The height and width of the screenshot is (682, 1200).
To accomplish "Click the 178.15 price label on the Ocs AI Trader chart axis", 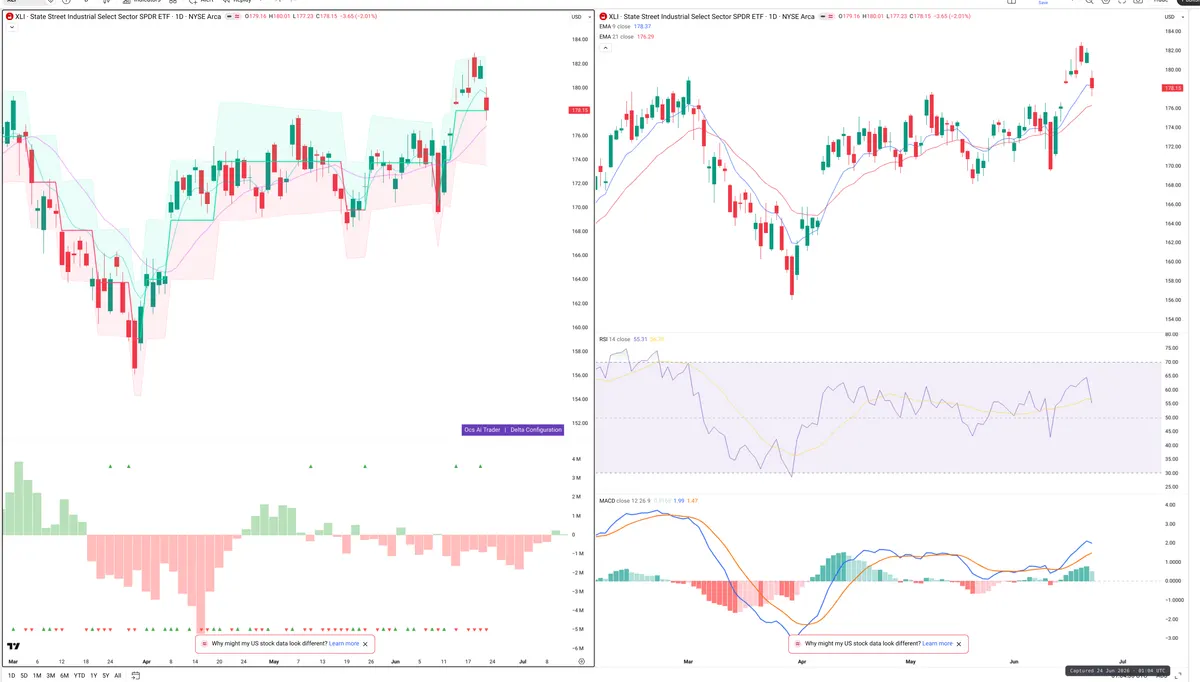I will coord(579,110).
